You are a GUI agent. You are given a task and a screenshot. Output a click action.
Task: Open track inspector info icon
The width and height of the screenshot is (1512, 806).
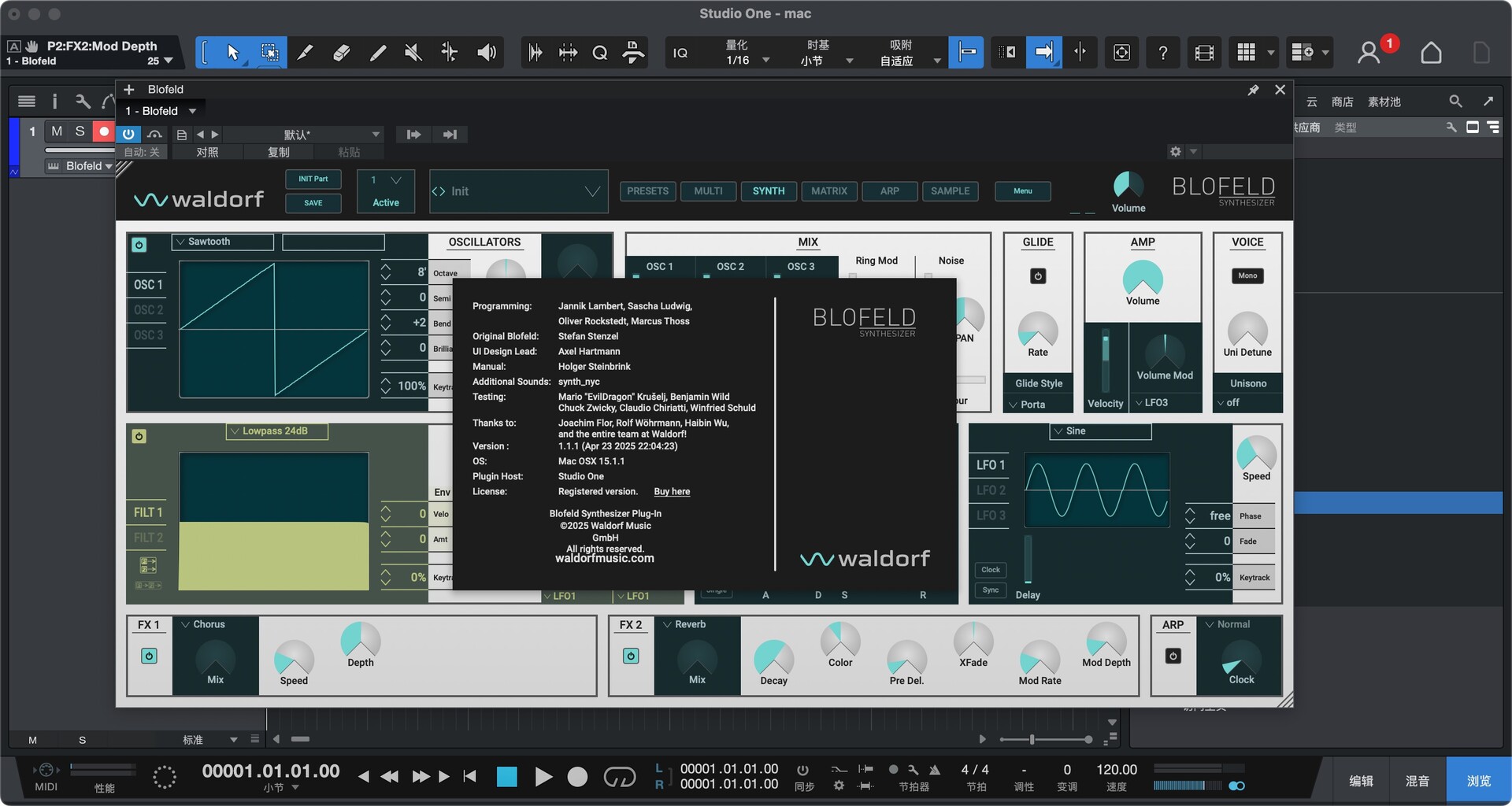pyautogui.click(x=54, y=101)
